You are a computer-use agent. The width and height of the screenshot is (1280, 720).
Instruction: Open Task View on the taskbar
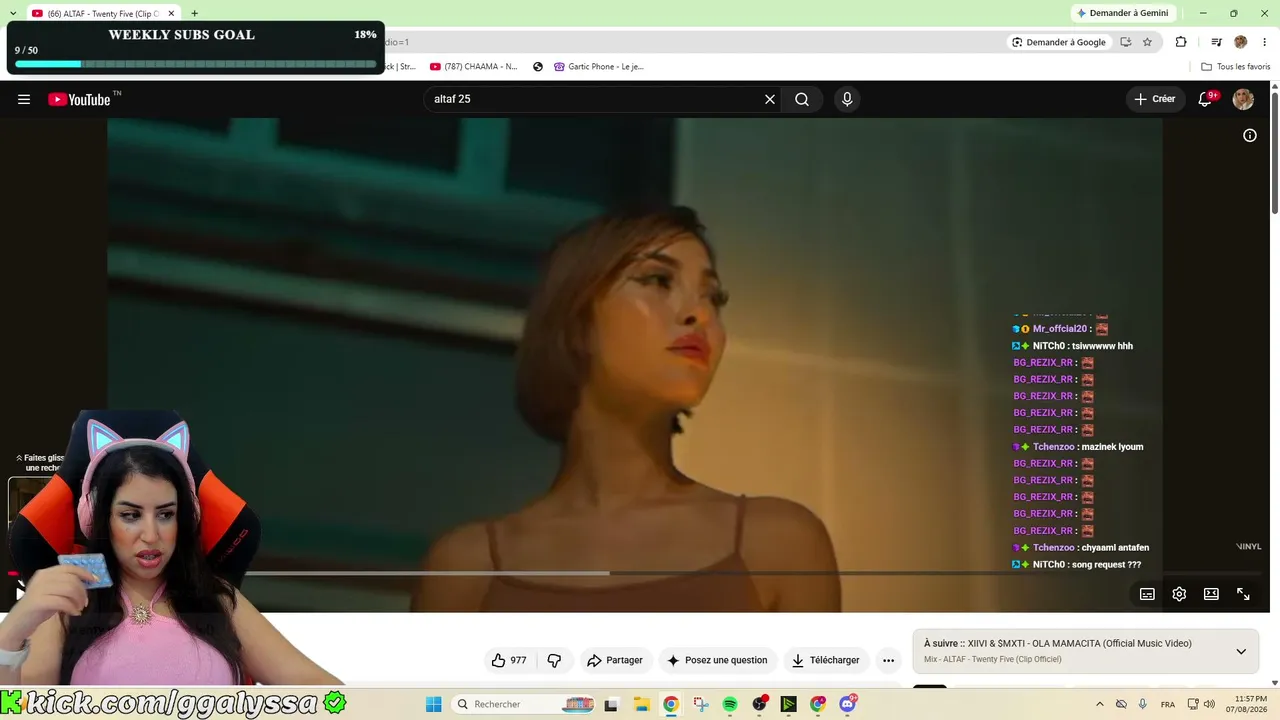point(611,704)
